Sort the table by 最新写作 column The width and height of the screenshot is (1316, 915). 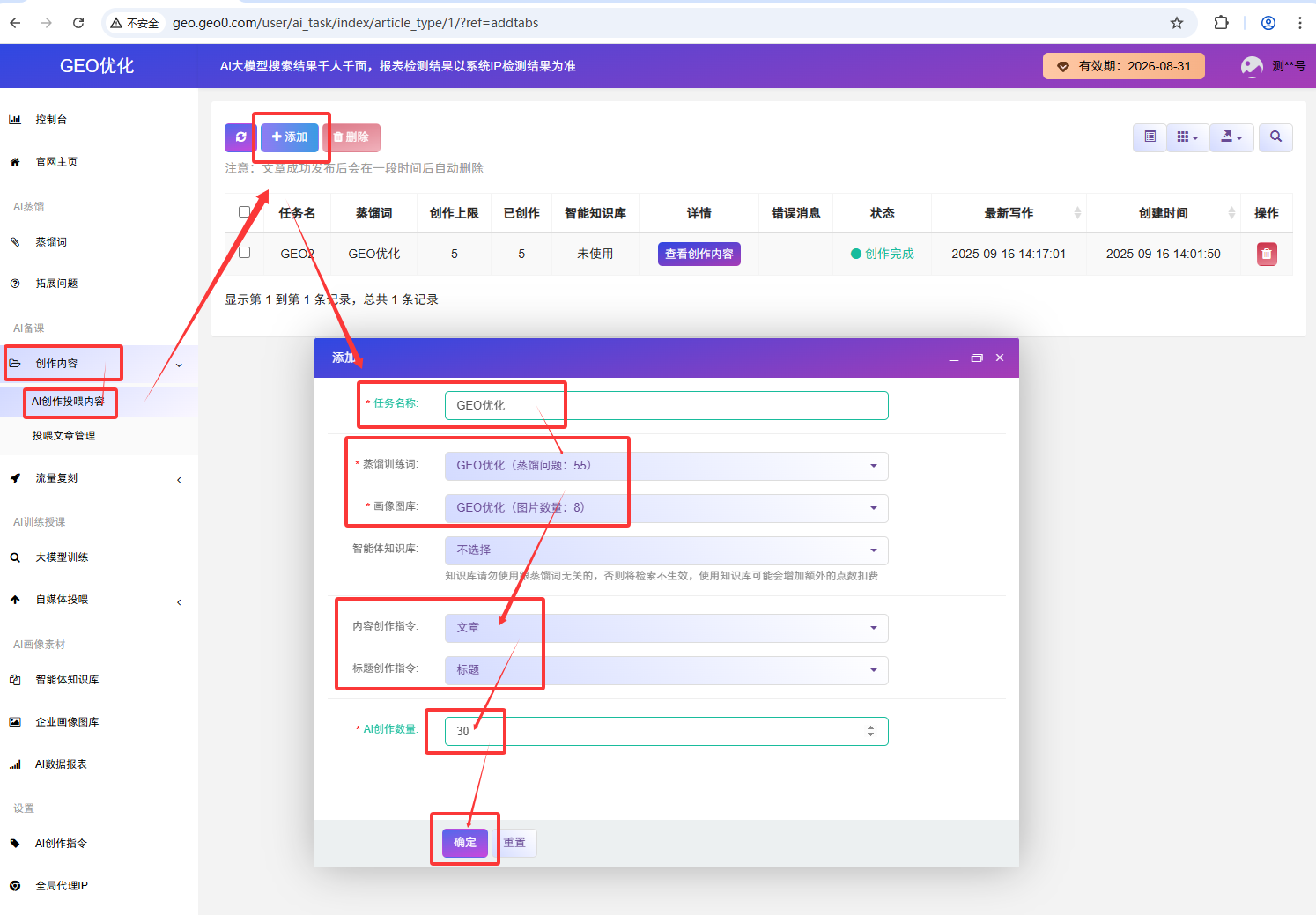point(1009,213)
